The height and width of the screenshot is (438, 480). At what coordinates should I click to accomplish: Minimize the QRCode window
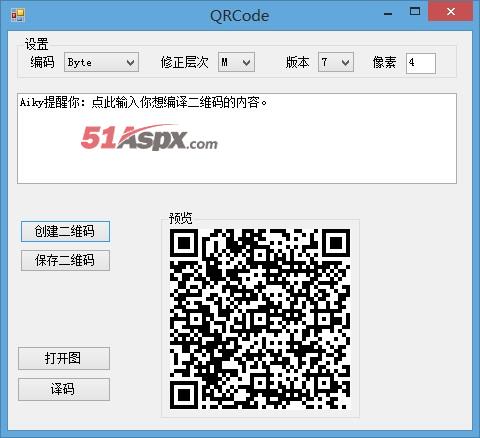click(x=388, y=14)
